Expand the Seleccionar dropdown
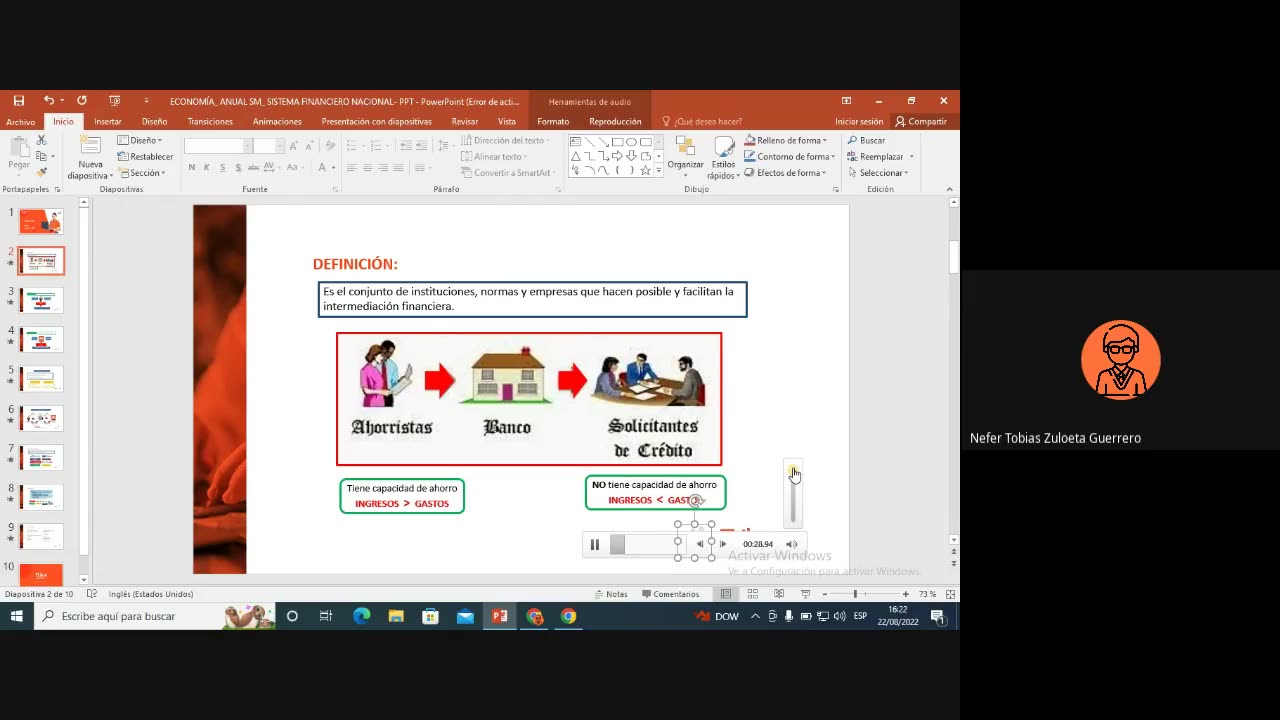 pyautogui.click(x=879, y=173)
